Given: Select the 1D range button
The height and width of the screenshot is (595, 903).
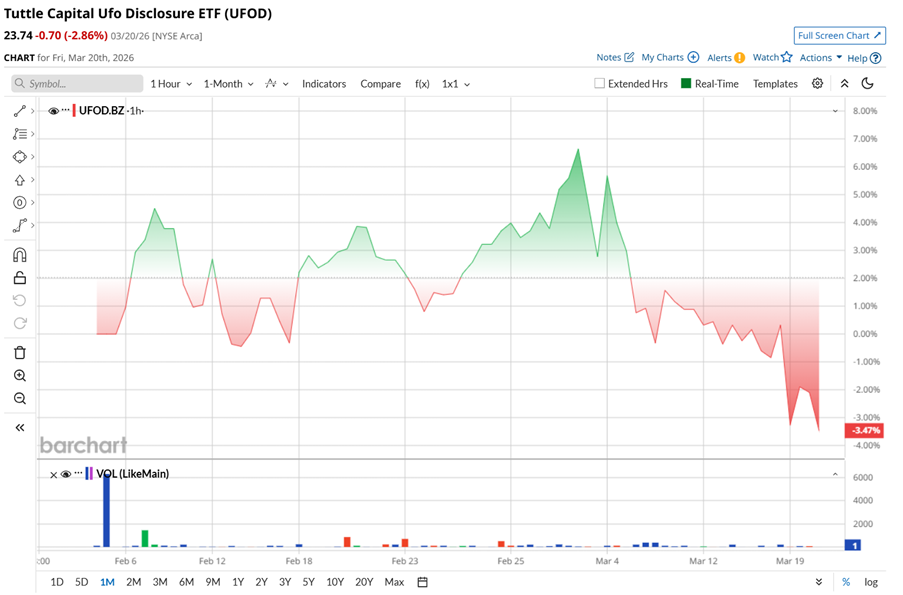Looking at the screenshot, I should (x=56, y=582).
